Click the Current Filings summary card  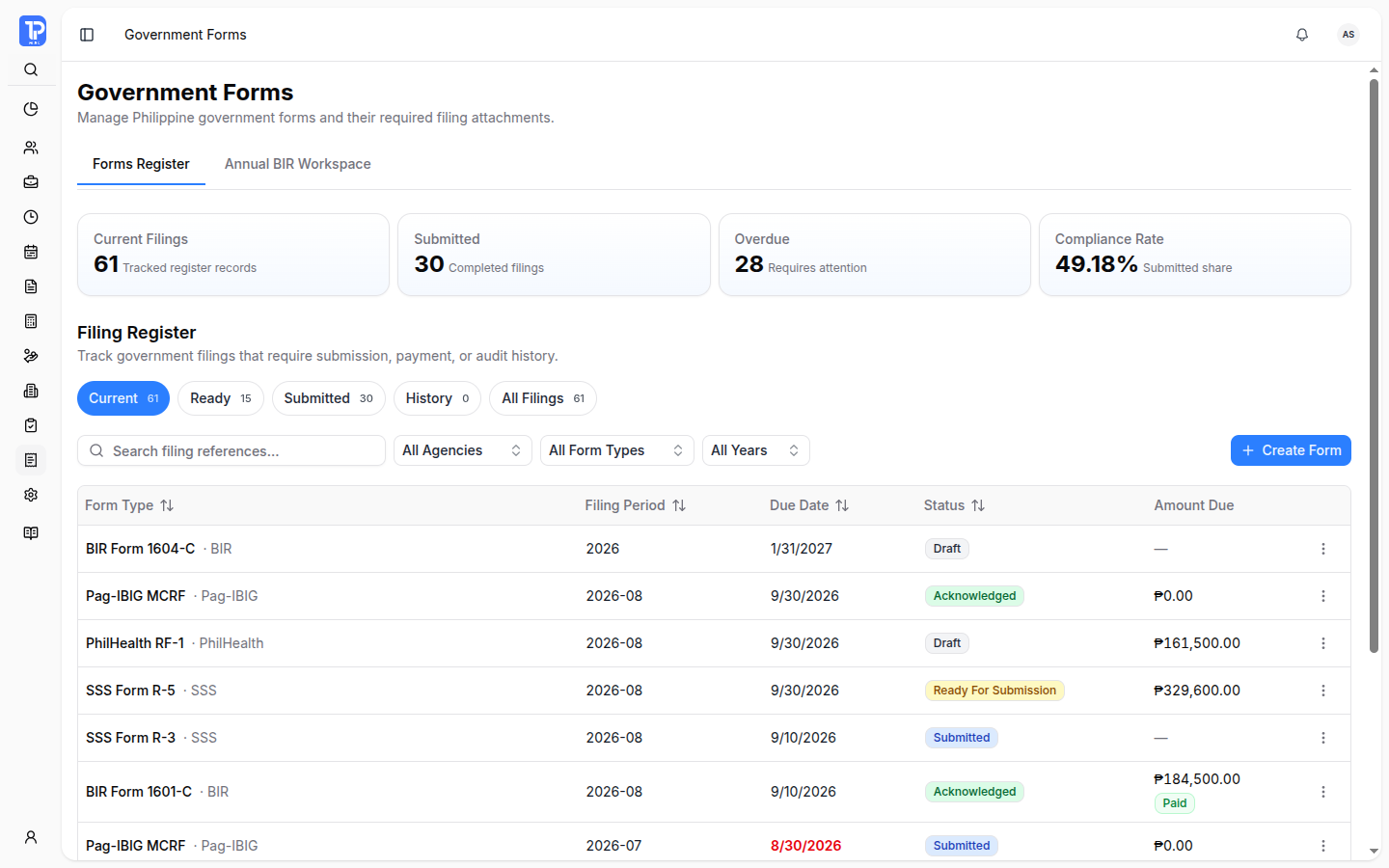tap(233, 255)
